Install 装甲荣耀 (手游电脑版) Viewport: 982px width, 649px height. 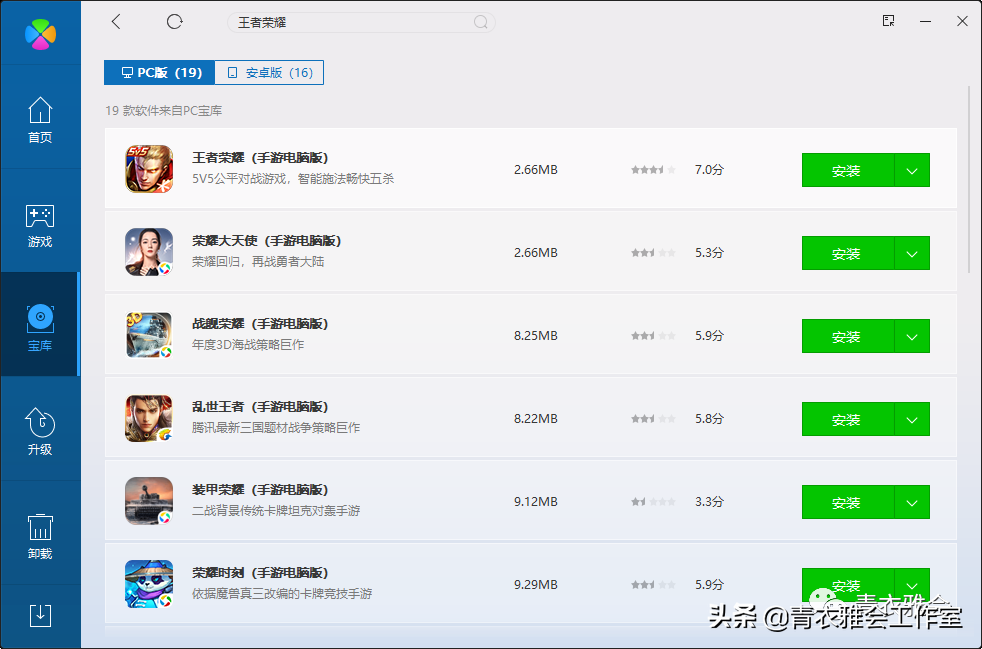[x=847, y=502]
